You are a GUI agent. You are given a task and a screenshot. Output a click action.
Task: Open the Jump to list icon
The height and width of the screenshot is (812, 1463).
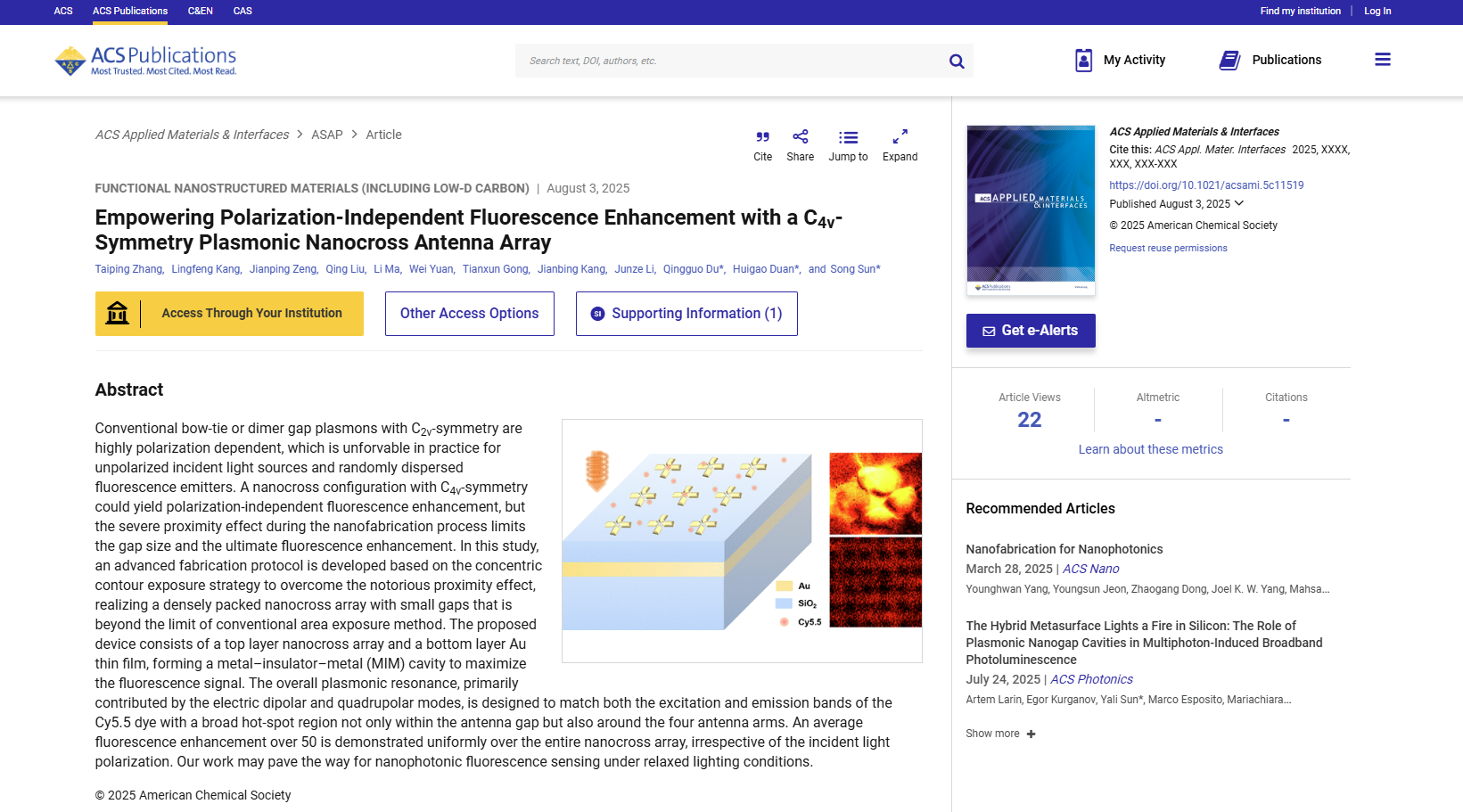click(x=848, y=137)
